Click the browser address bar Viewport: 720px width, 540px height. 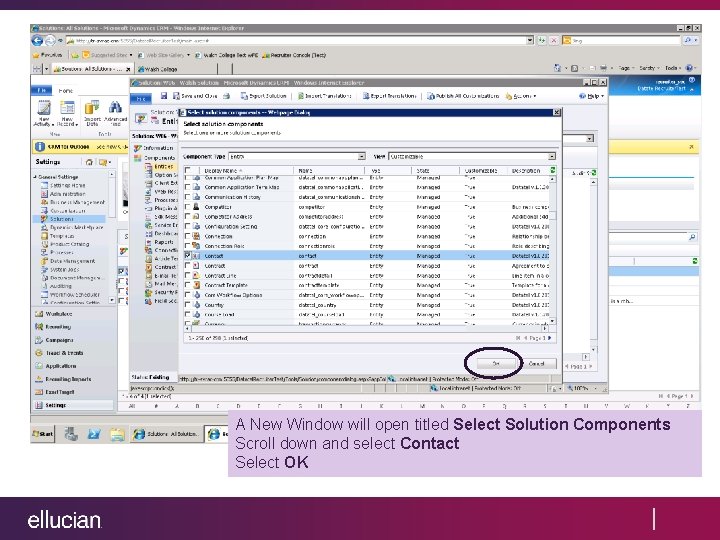coord(298,41)
